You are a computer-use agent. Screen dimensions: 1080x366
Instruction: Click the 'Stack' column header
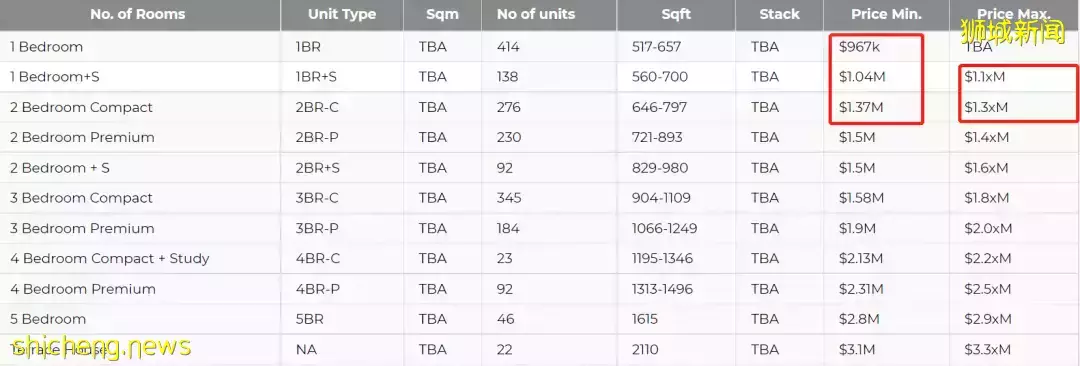pyautogui.click(x=779, y=14)
